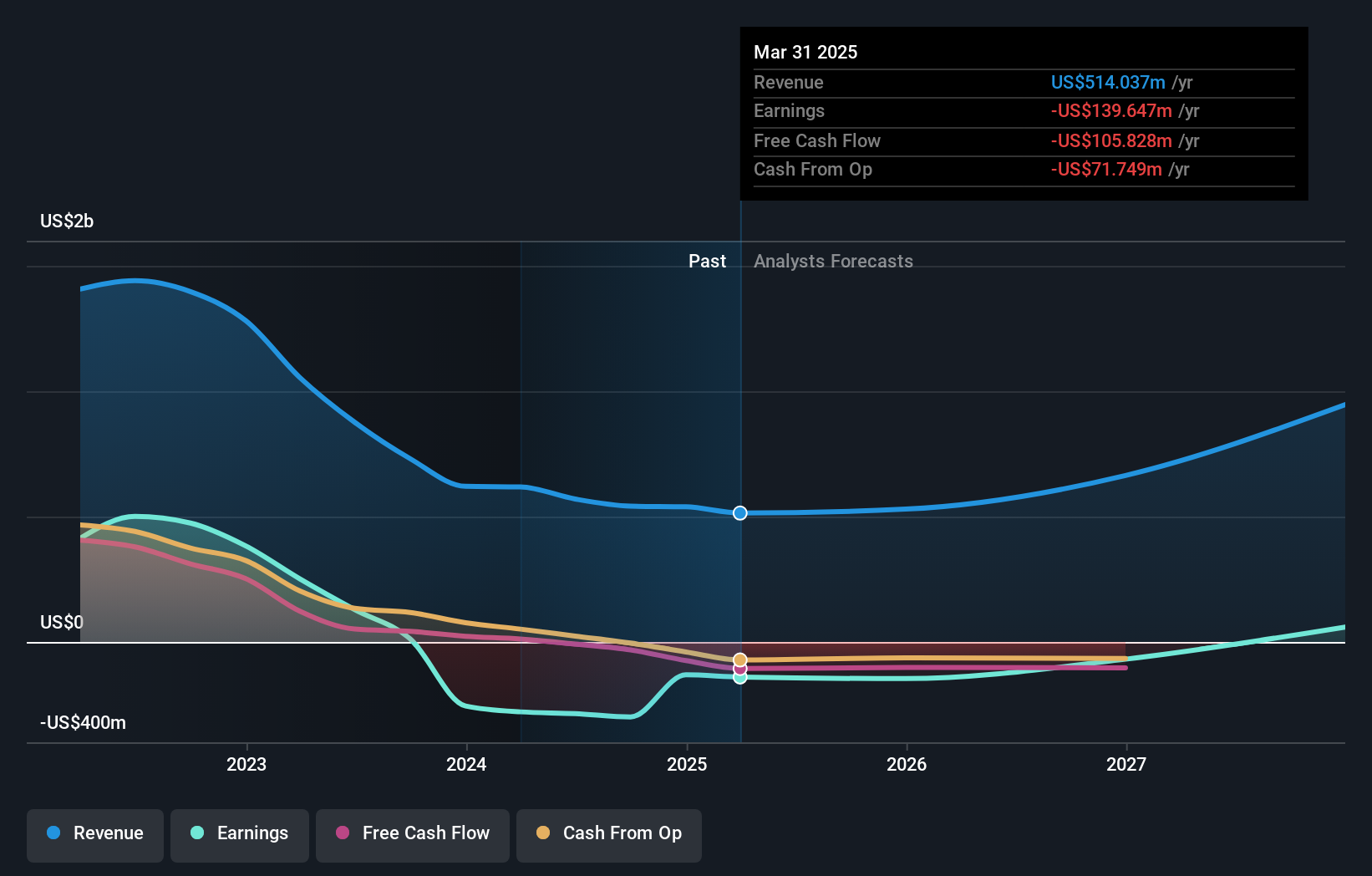Select the blue Revenue data point marker
This screenshot has width=1372, height=876.
(739, 513)
